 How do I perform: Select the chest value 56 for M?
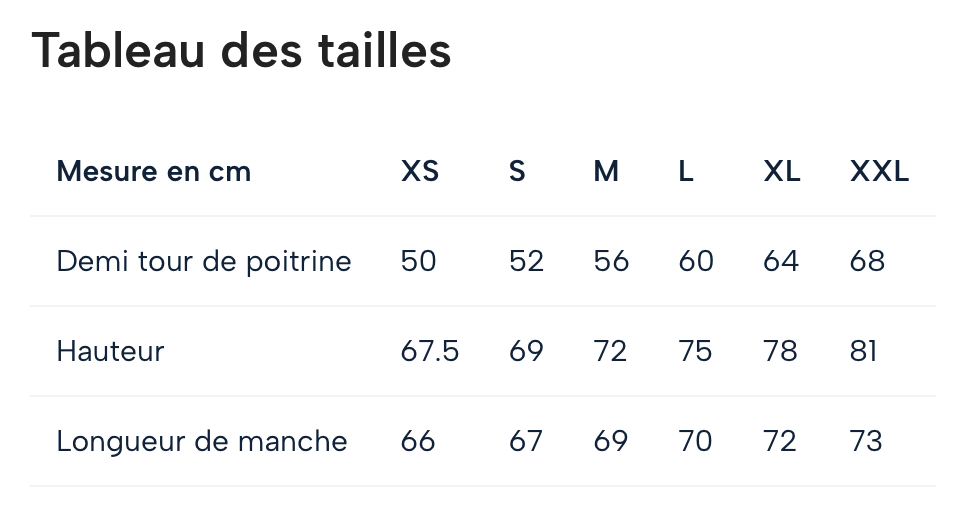coord(611,262)
